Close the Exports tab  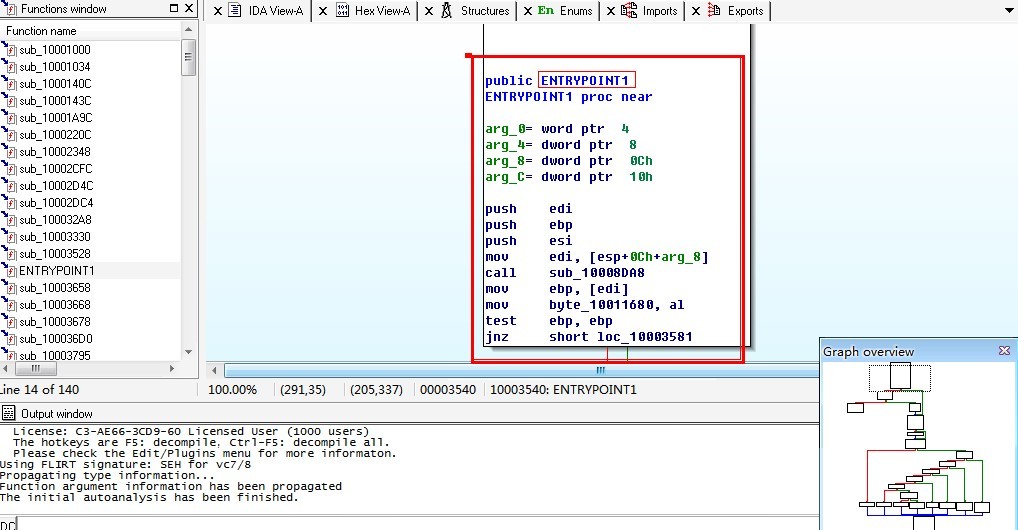[x=695, y=11]
